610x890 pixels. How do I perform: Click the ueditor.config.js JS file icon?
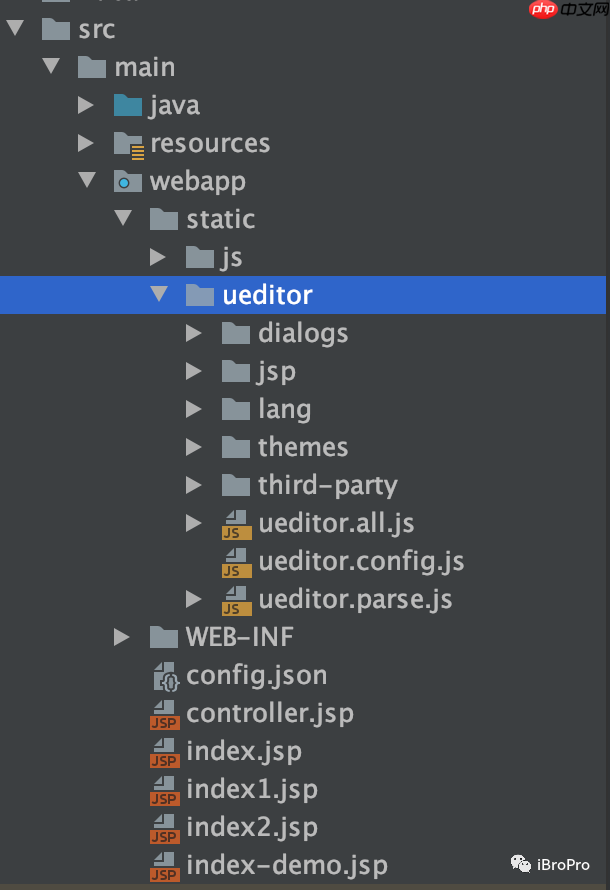237,562
